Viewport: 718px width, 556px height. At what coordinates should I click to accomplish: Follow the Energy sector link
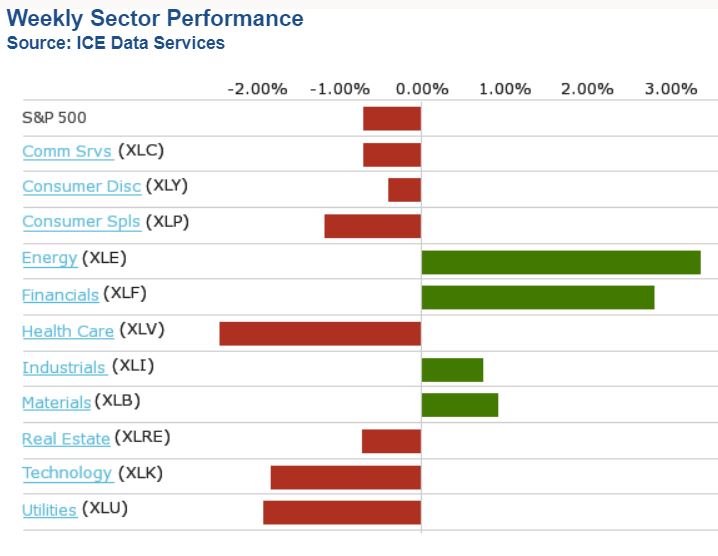(x=49, y=258)
